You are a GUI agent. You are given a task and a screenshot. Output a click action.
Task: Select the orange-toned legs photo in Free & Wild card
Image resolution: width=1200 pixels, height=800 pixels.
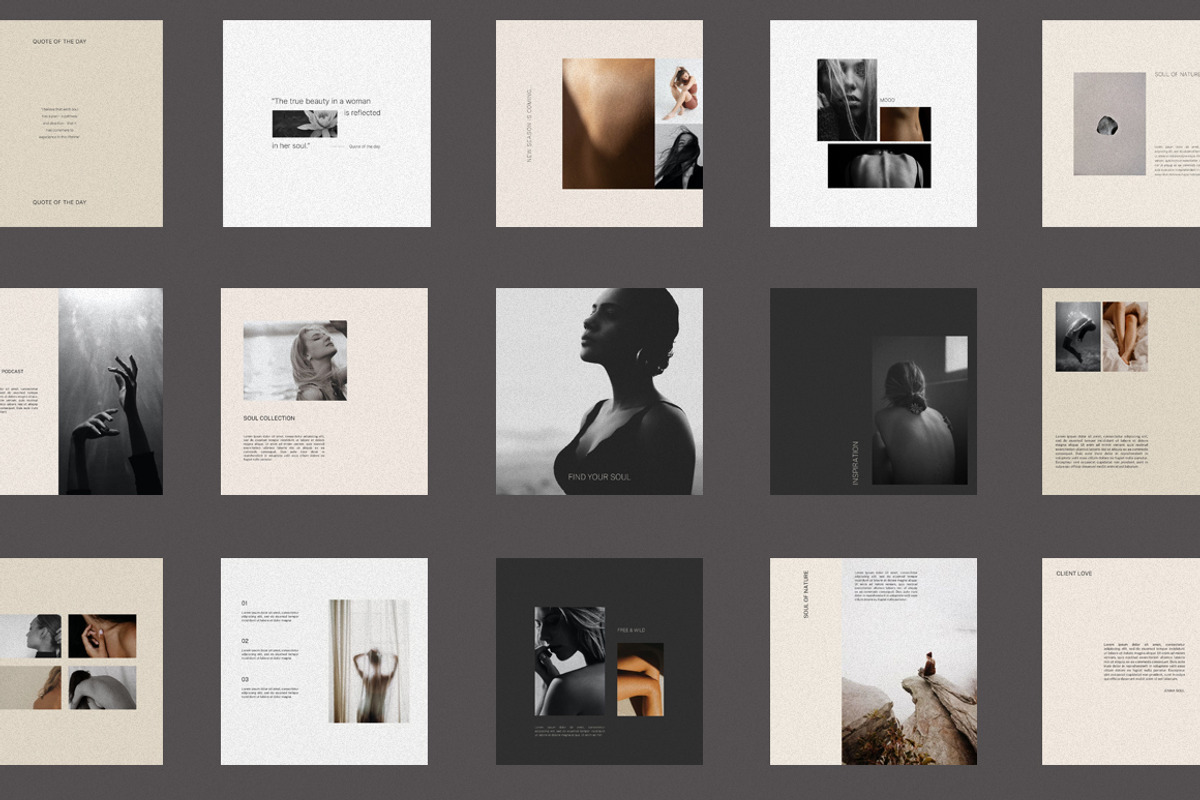coord(640,679)
